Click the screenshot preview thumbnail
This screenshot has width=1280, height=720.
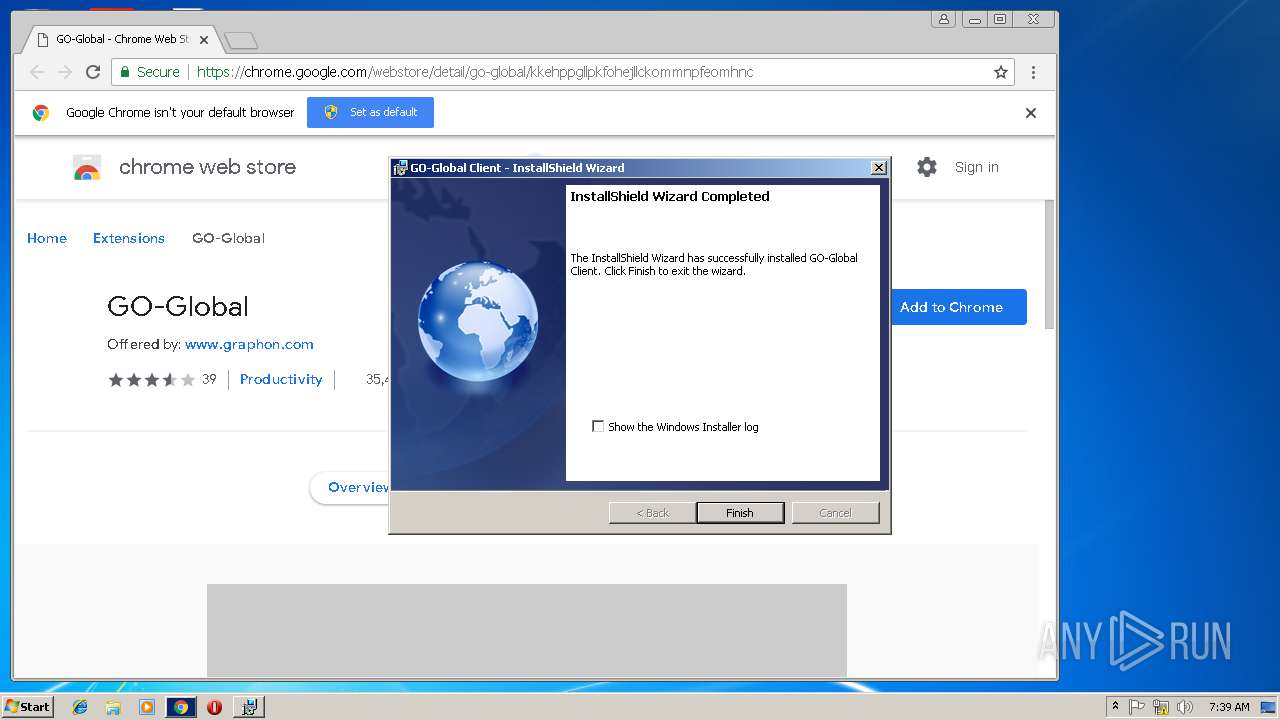click(526, 630)
